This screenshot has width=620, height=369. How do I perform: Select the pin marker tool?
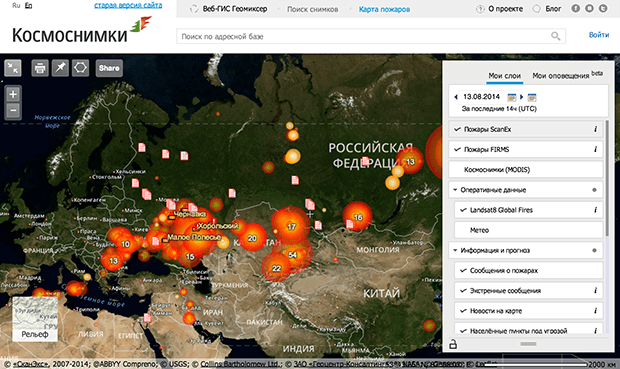pyautogui.click(x=60, y=68)
